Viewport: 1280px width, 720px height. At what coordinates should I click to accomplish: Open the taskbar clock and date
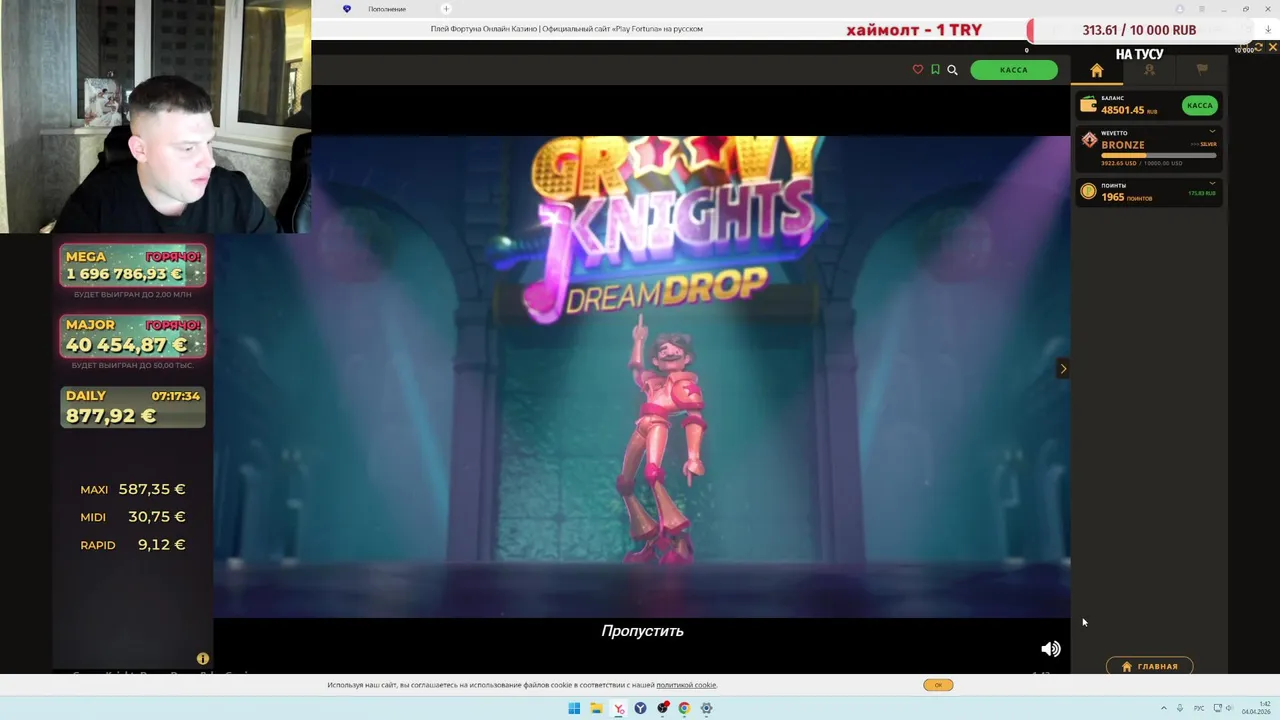(1255, 708)
